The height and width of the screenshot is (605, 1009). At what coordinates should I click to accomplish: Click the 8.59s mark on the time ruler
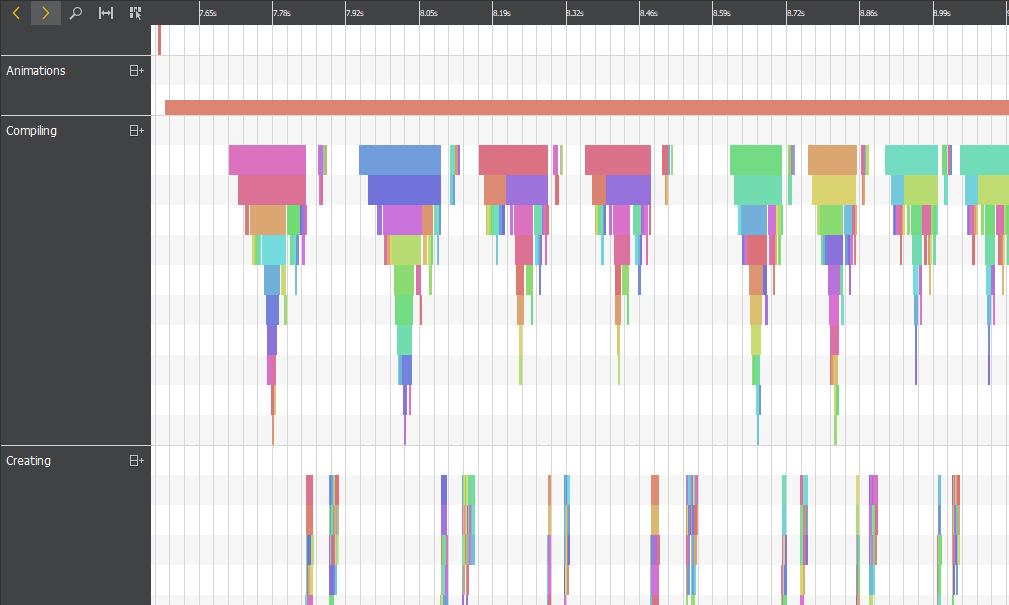[x=721, y=14]
